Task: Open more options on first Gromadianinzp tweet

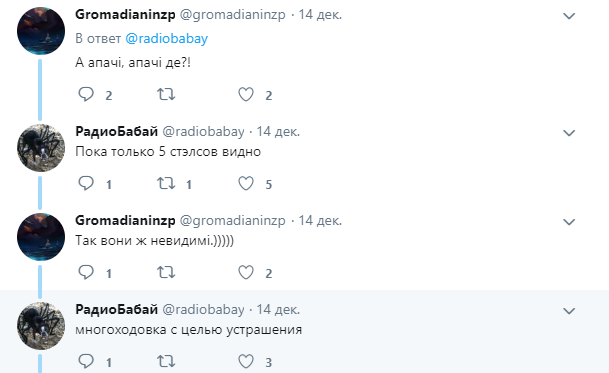Action: [569, 16]
